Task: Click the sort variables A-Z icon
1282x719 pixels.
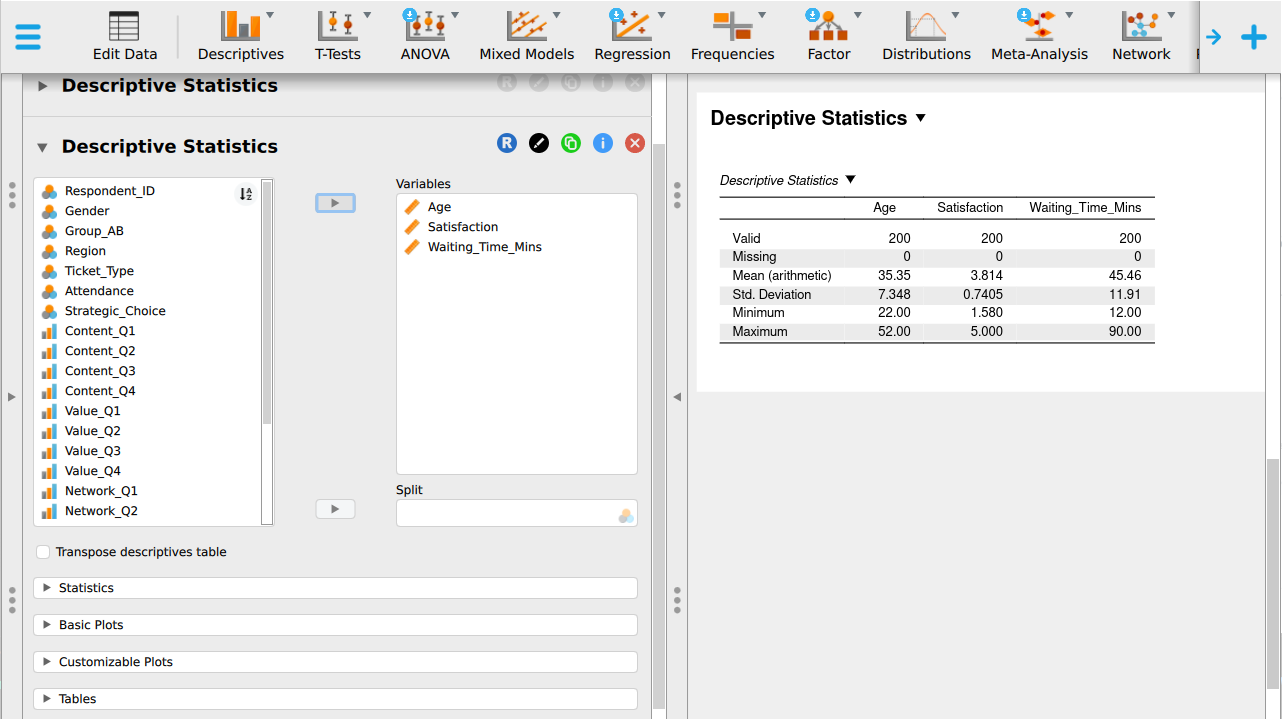Action: point(245,194)
